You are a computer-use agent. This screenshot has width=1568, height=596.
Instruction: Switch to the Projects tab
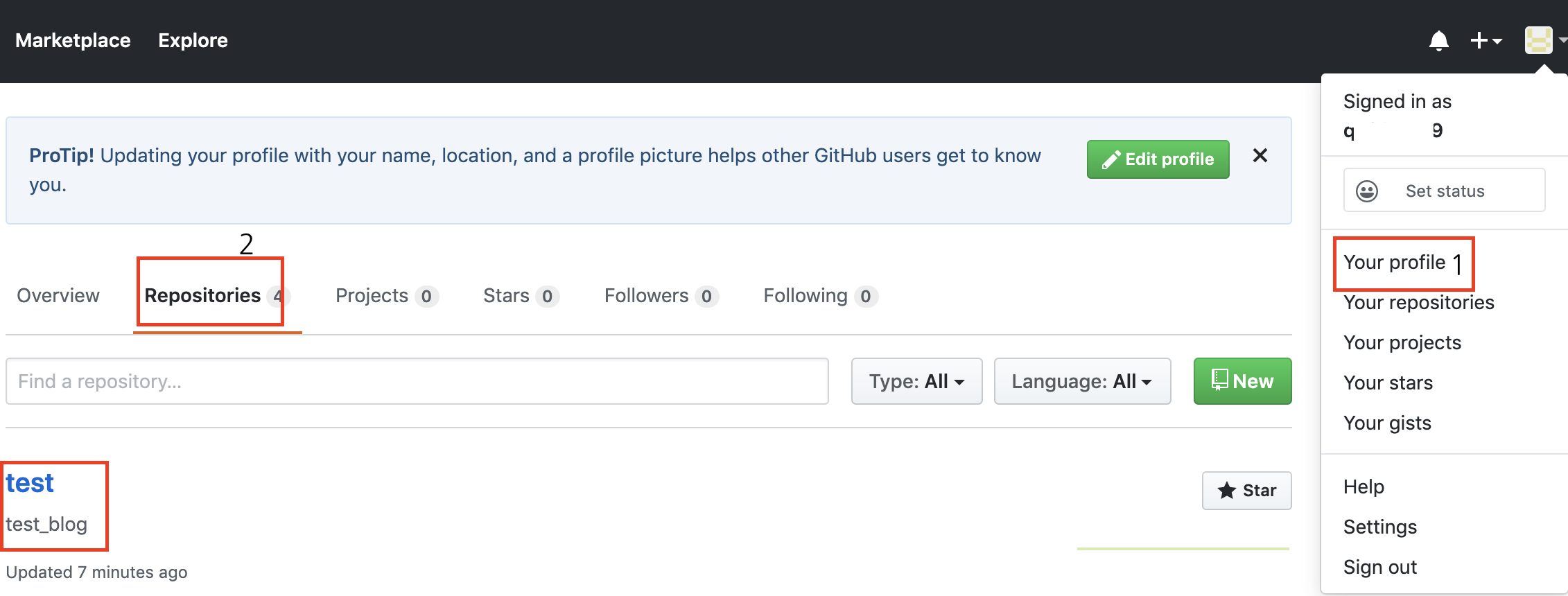tap(387, 296)
